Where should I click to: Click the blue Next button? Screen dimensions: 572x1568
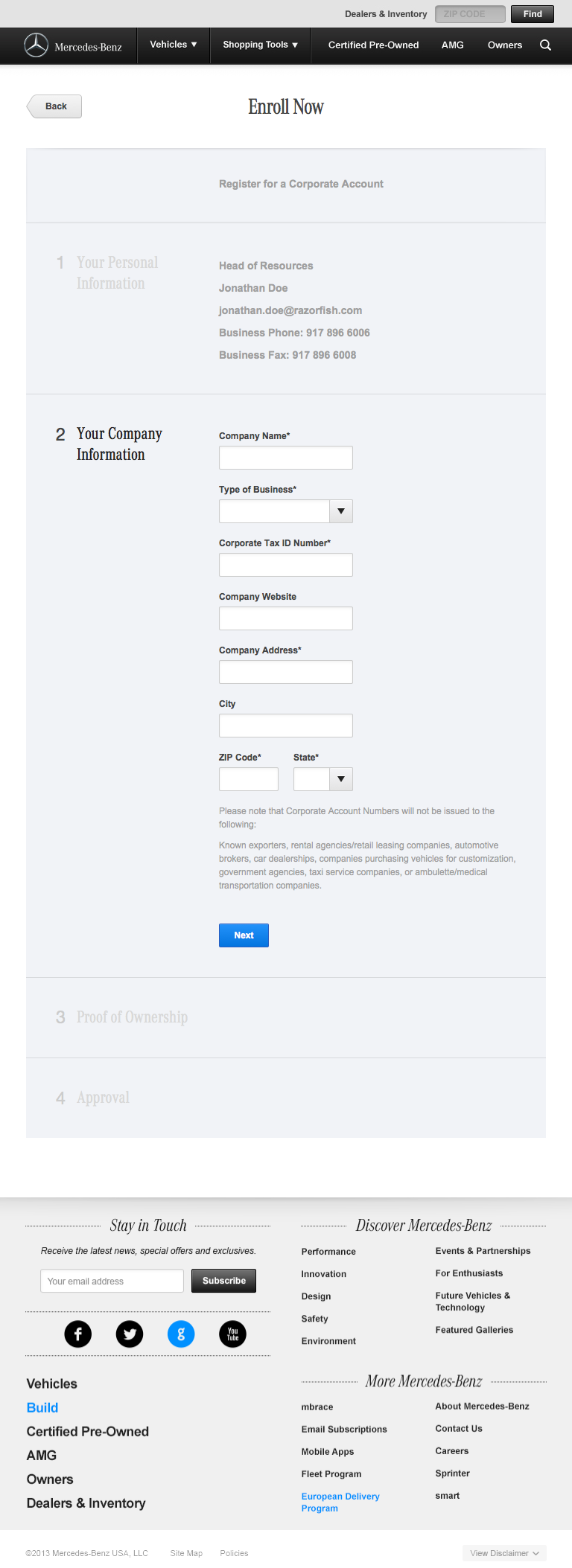[x=244, y=935]
